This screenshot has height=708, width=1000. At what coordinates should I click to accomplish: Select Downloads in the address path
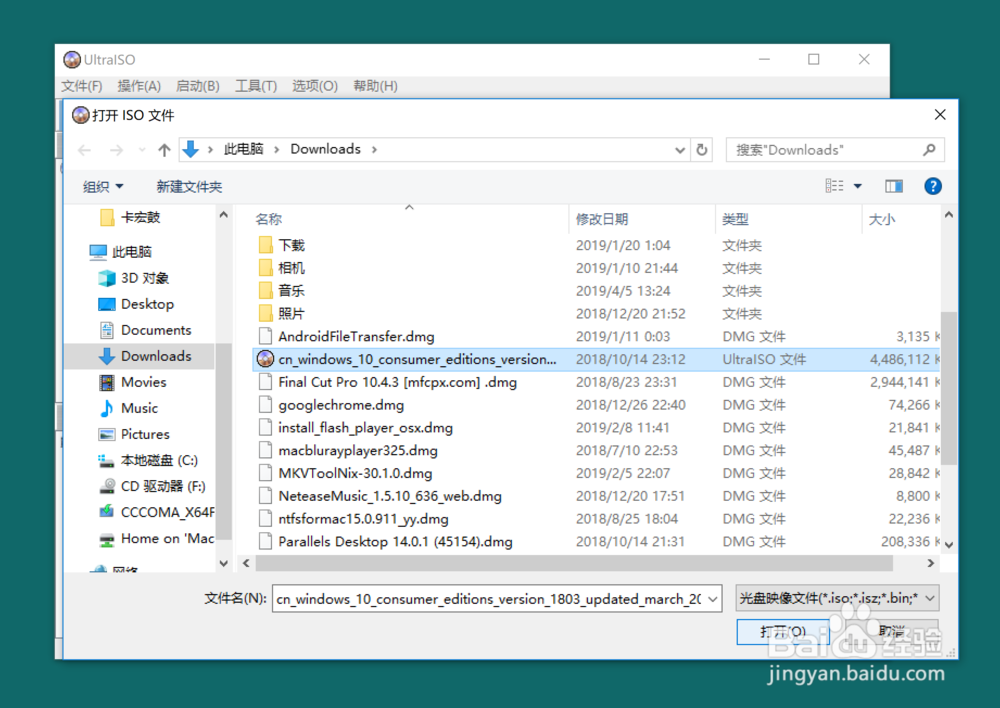325,149
